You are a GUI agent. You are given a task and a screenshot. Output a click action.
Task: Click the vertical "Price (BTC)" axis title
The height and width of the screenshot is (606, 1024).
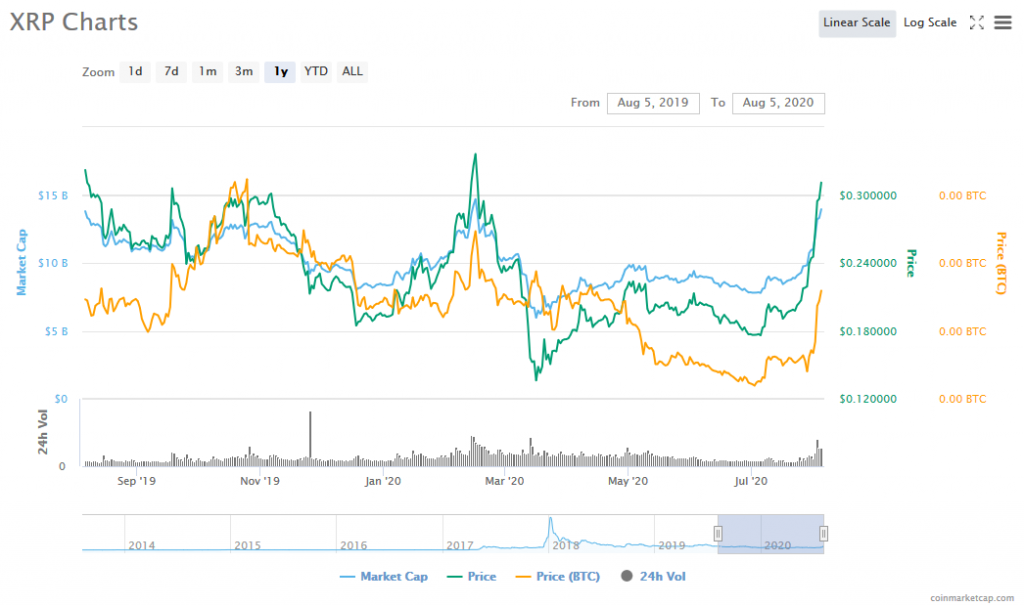(1000, 263)
